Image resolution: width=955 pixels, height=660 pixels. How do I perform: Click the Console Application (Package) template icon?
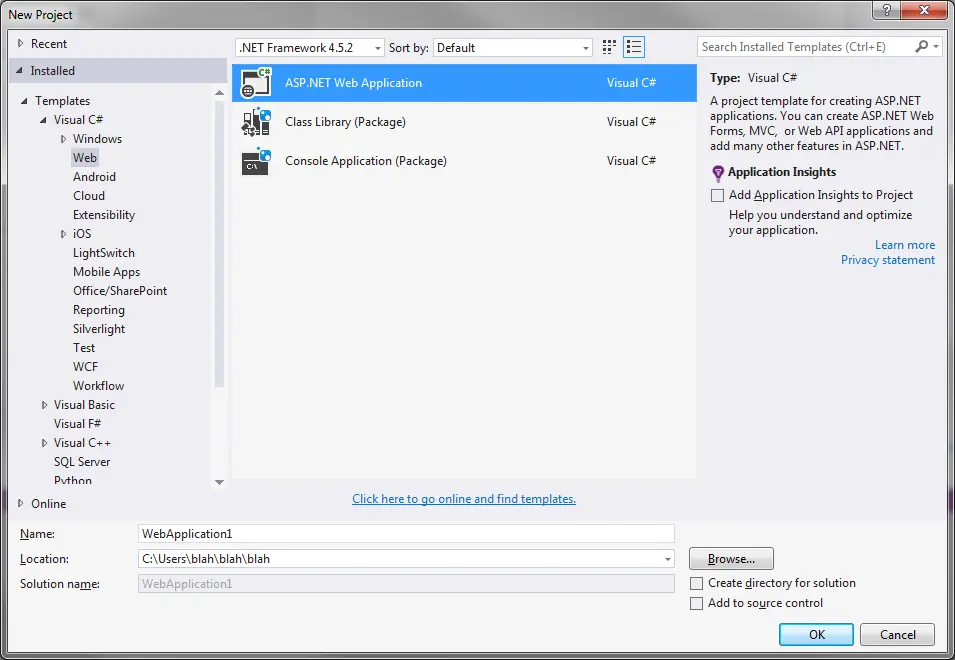click(257, 161)
